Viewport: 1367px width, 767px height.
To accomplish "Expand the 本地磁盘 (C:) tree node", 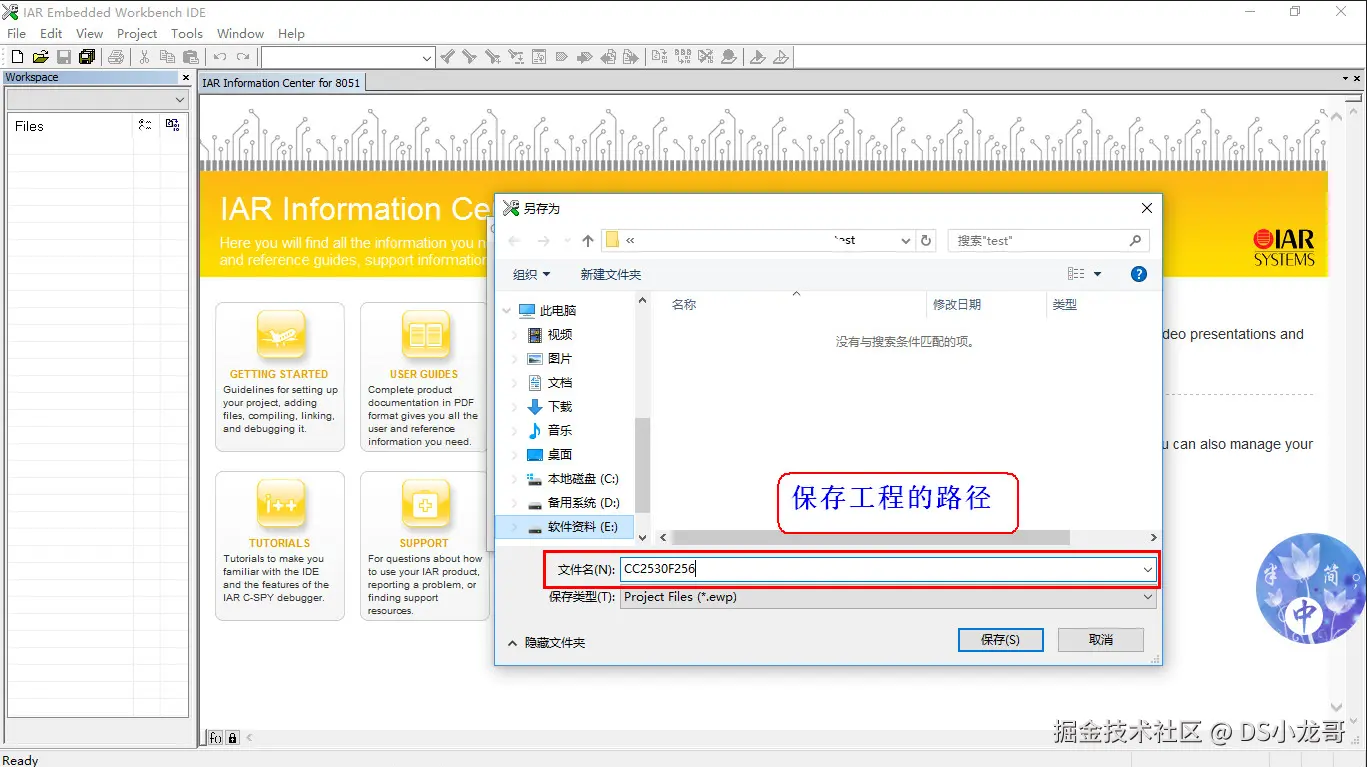I will click(x=515, y=479).
